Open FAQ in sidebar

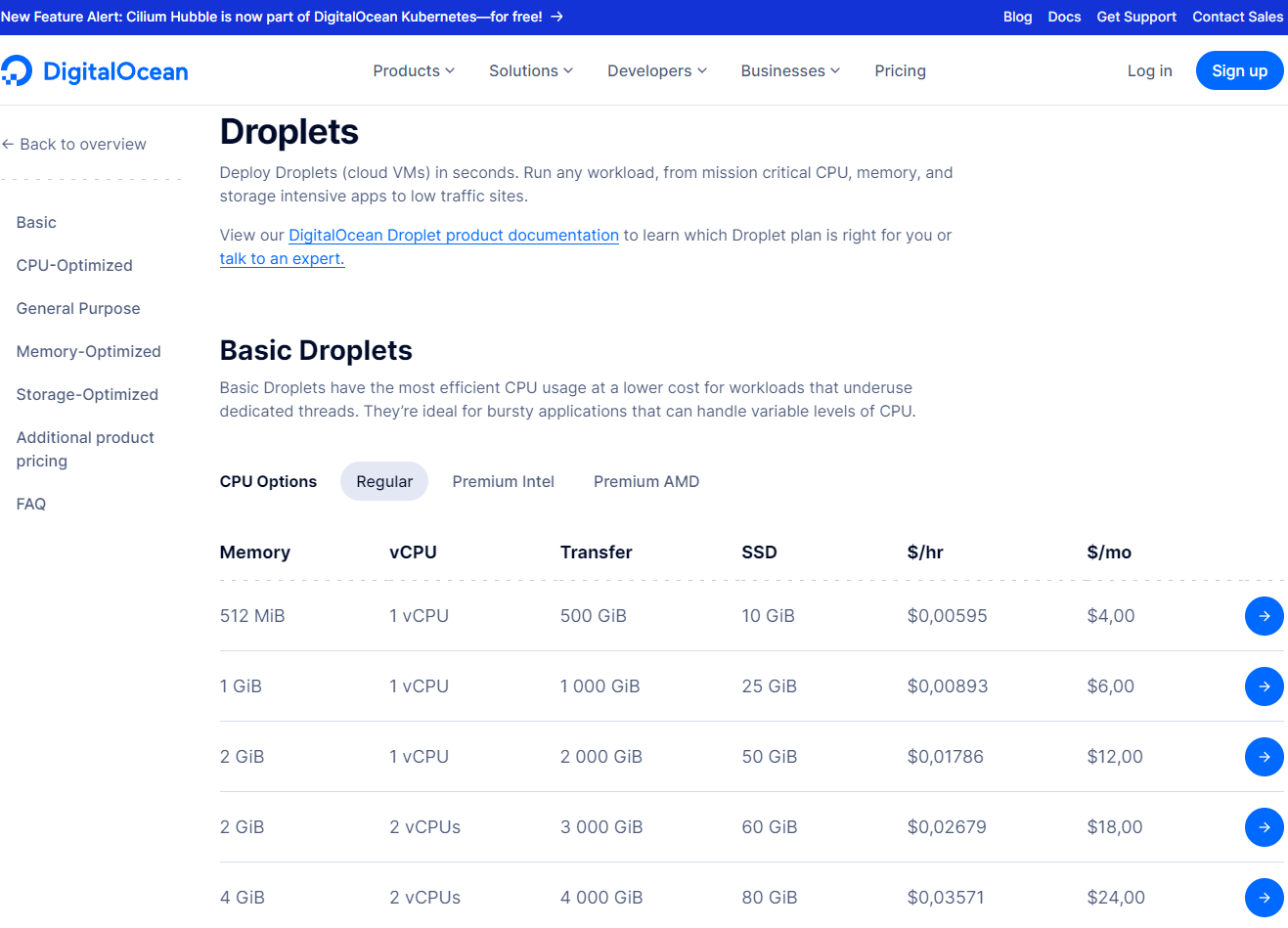pyautogui.click(x=31, y=504)
